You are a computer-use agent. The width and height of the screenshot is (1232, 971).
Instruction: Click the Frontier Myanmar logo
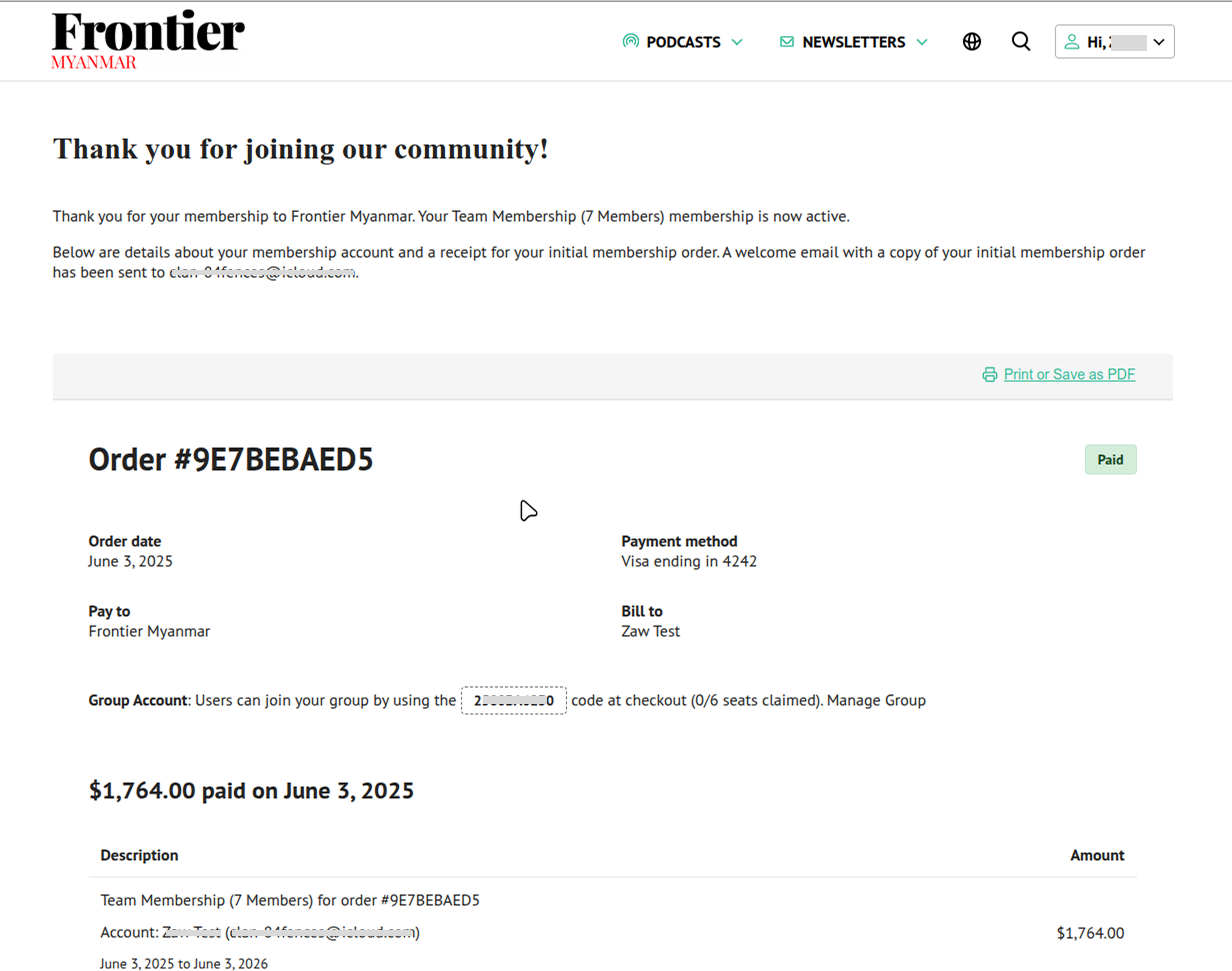coord(148,40)
